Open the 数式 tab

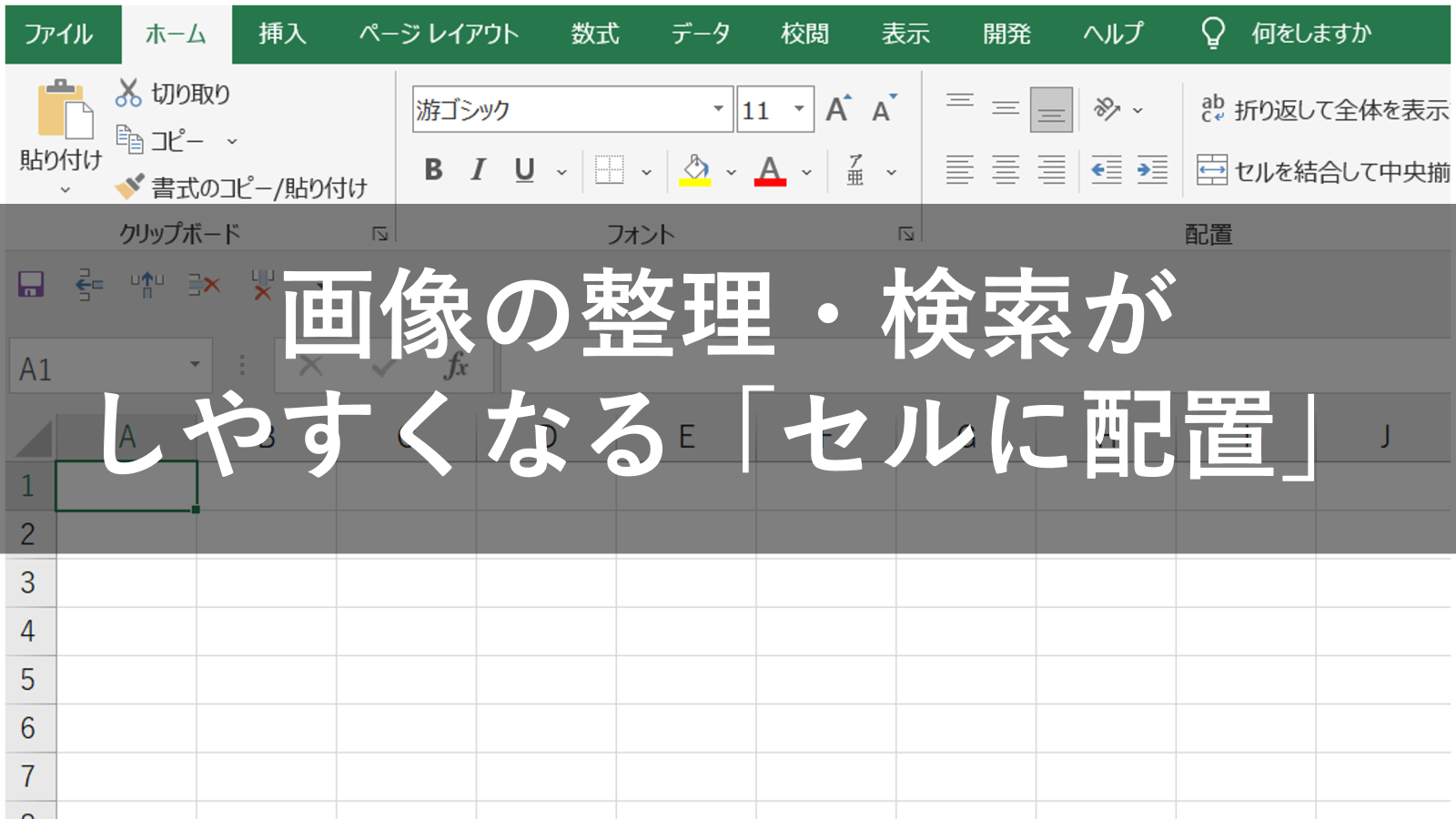[x=595, y=35]
